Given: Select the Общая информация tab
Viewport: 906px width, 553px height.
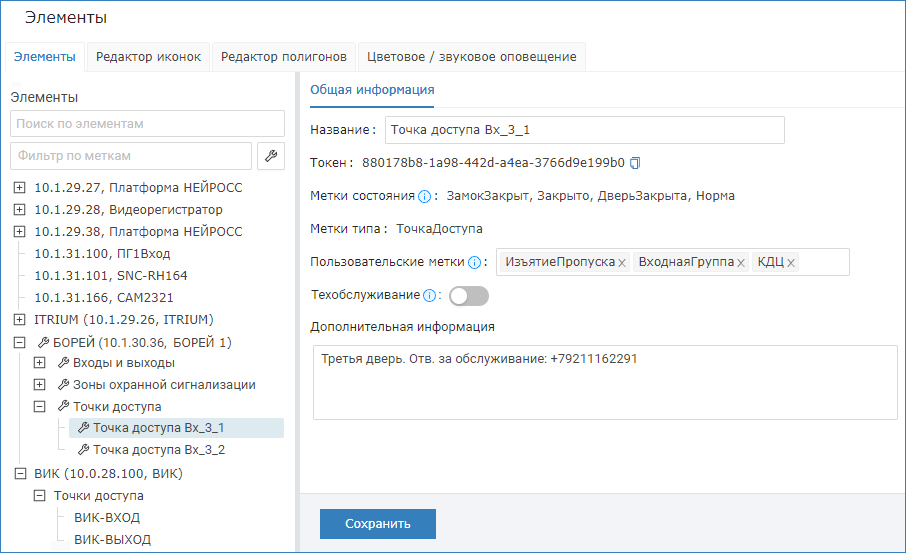Looking at the screenshot, I should (x=372, y=90).
